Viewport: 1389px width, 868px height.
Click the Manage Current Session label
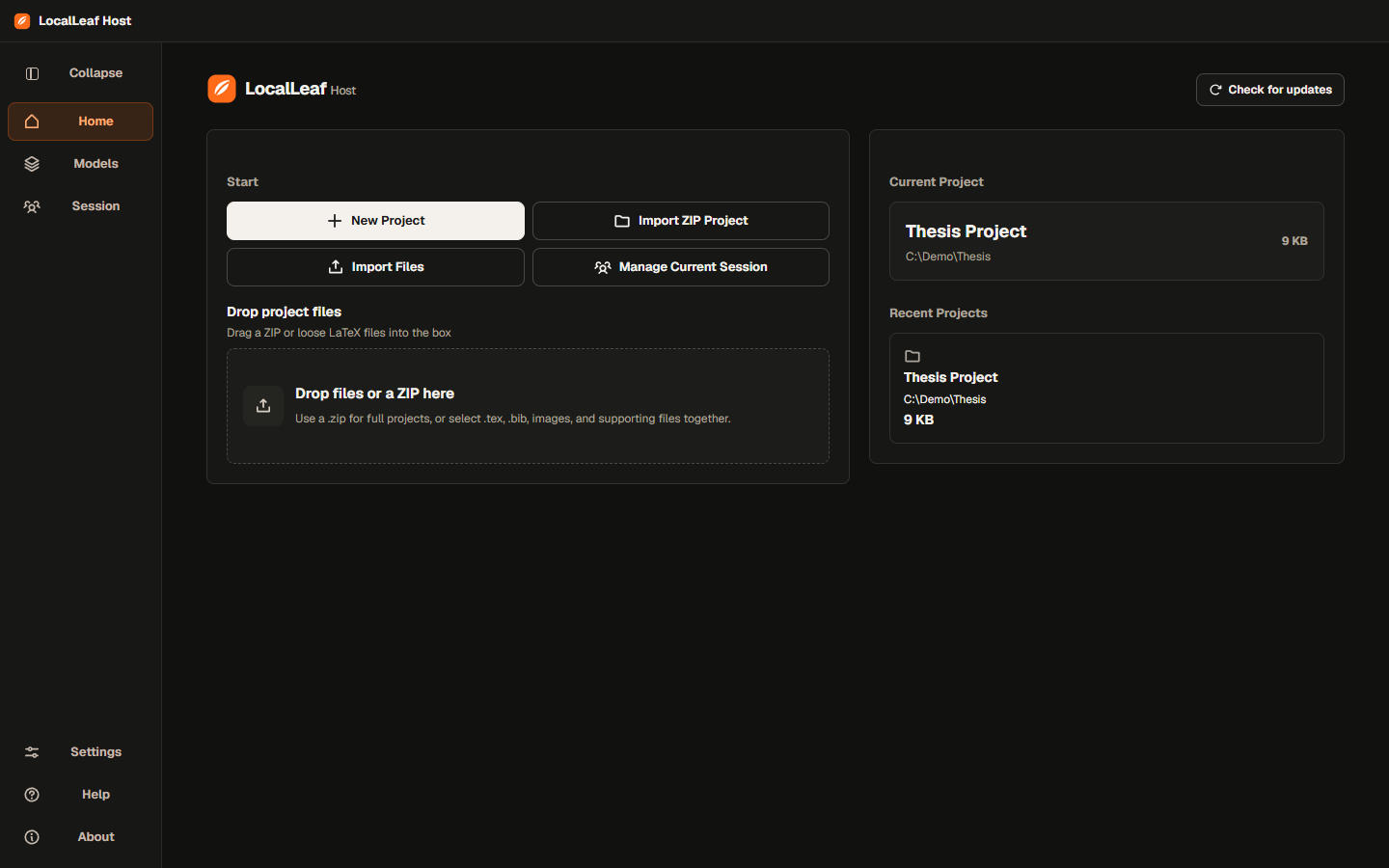[693, 267]
